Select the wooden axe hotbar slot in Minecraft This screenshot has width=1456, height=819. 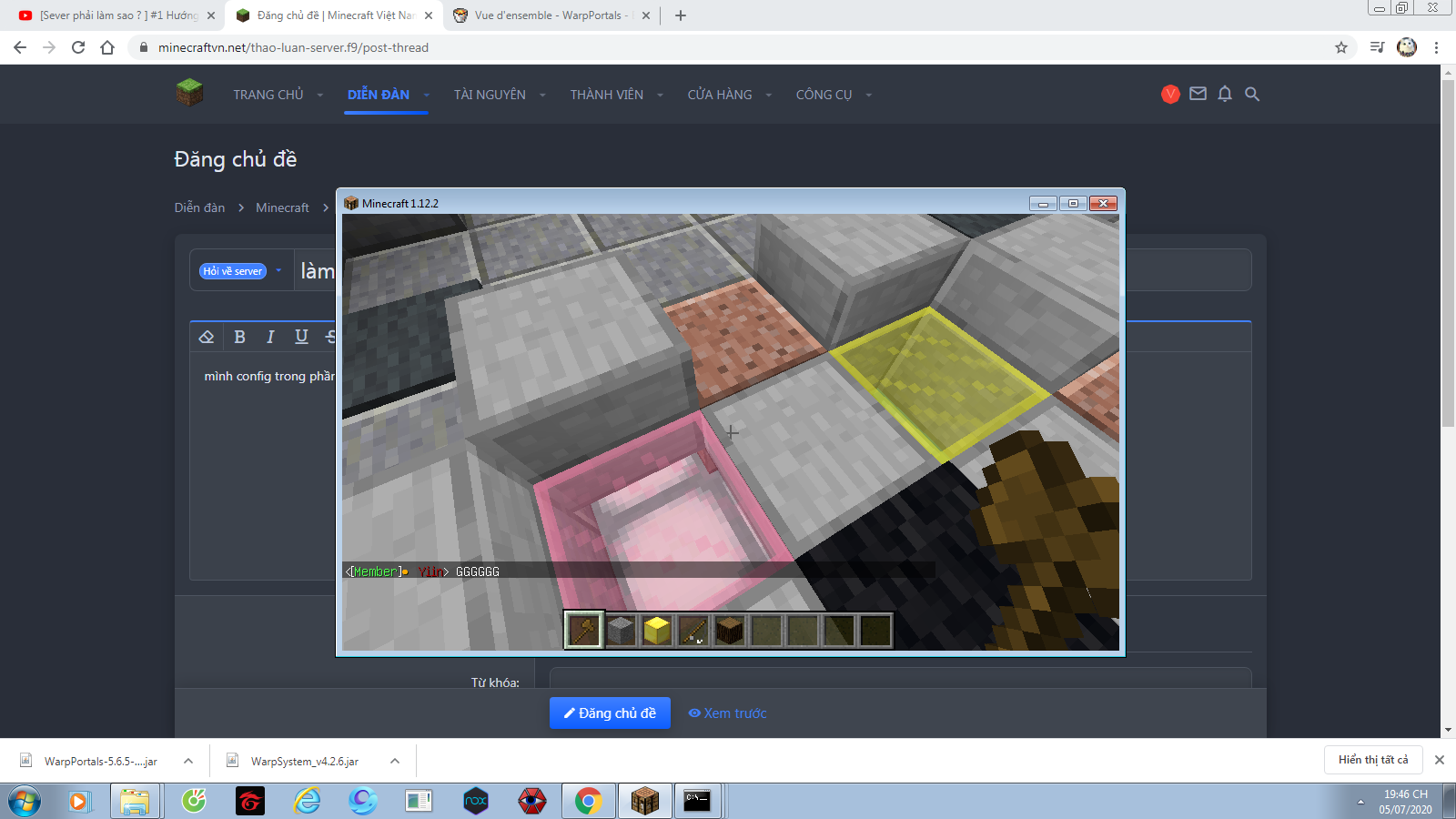tap(584, 630)
